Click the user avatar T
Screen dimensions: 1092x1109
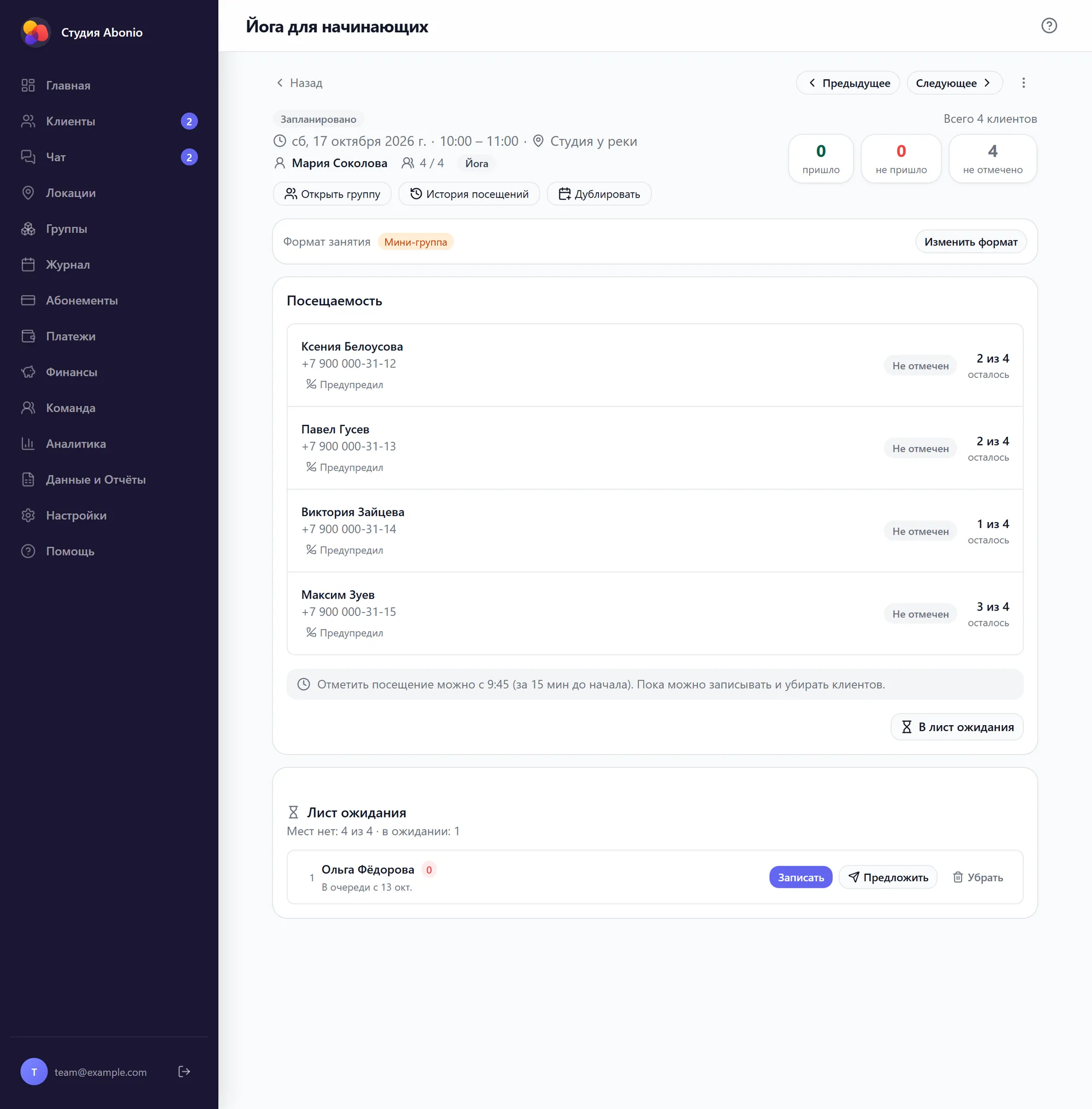tap(34, 1071)
